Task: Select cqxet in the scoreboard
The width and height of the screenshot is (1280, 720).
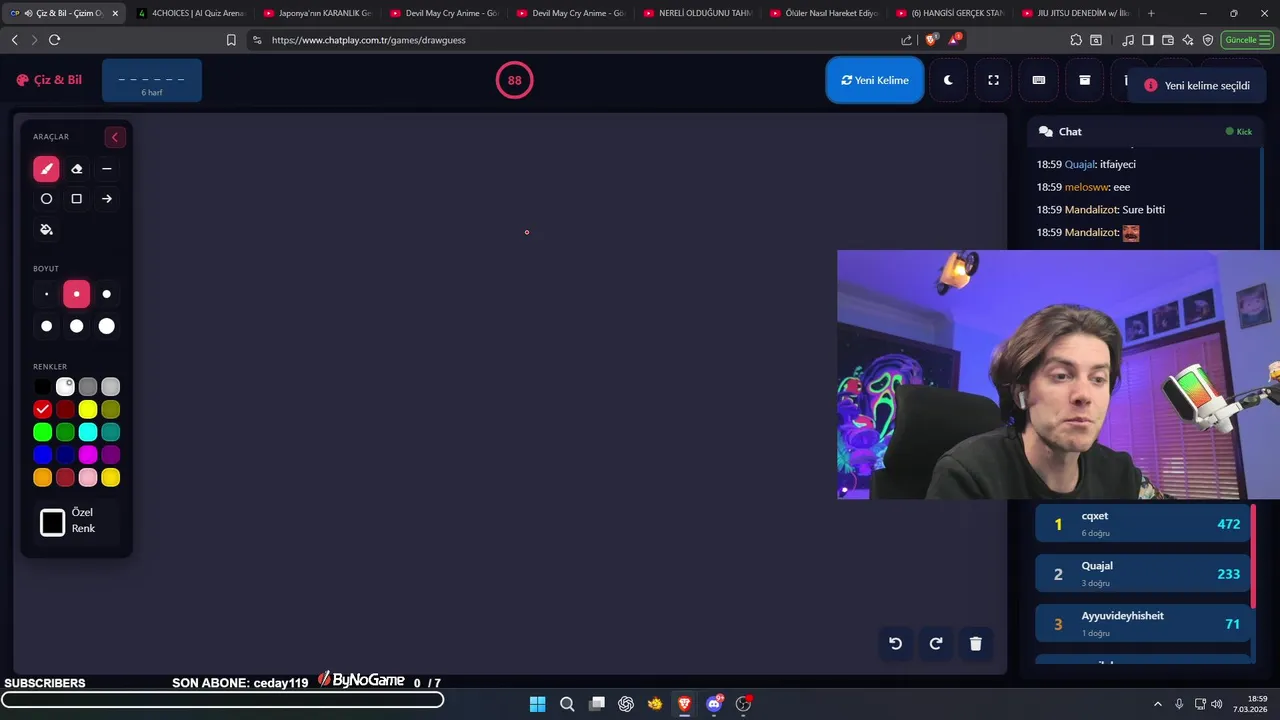Action: pyautogui.click(x=1143, y=524)
